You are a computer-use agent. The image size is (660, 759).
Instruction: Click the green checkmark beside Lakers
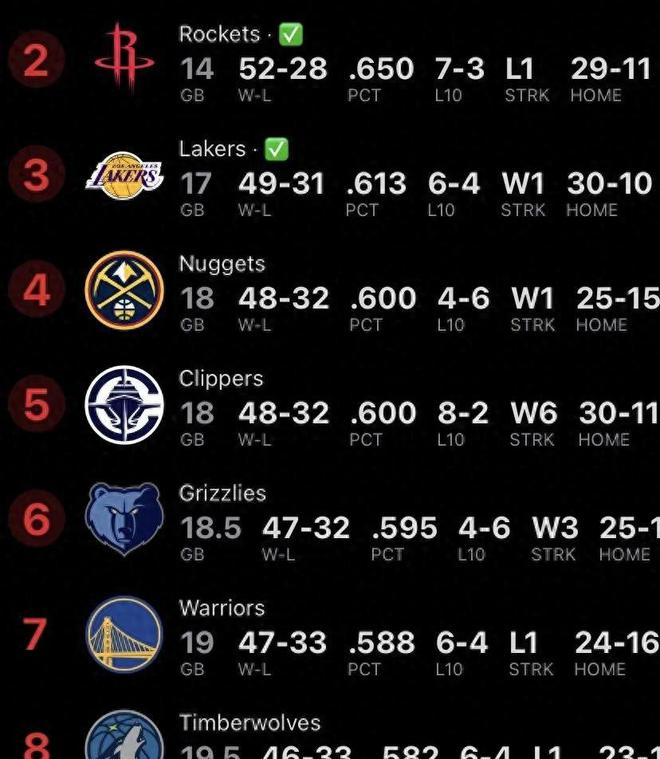click(x=276, y=149)
